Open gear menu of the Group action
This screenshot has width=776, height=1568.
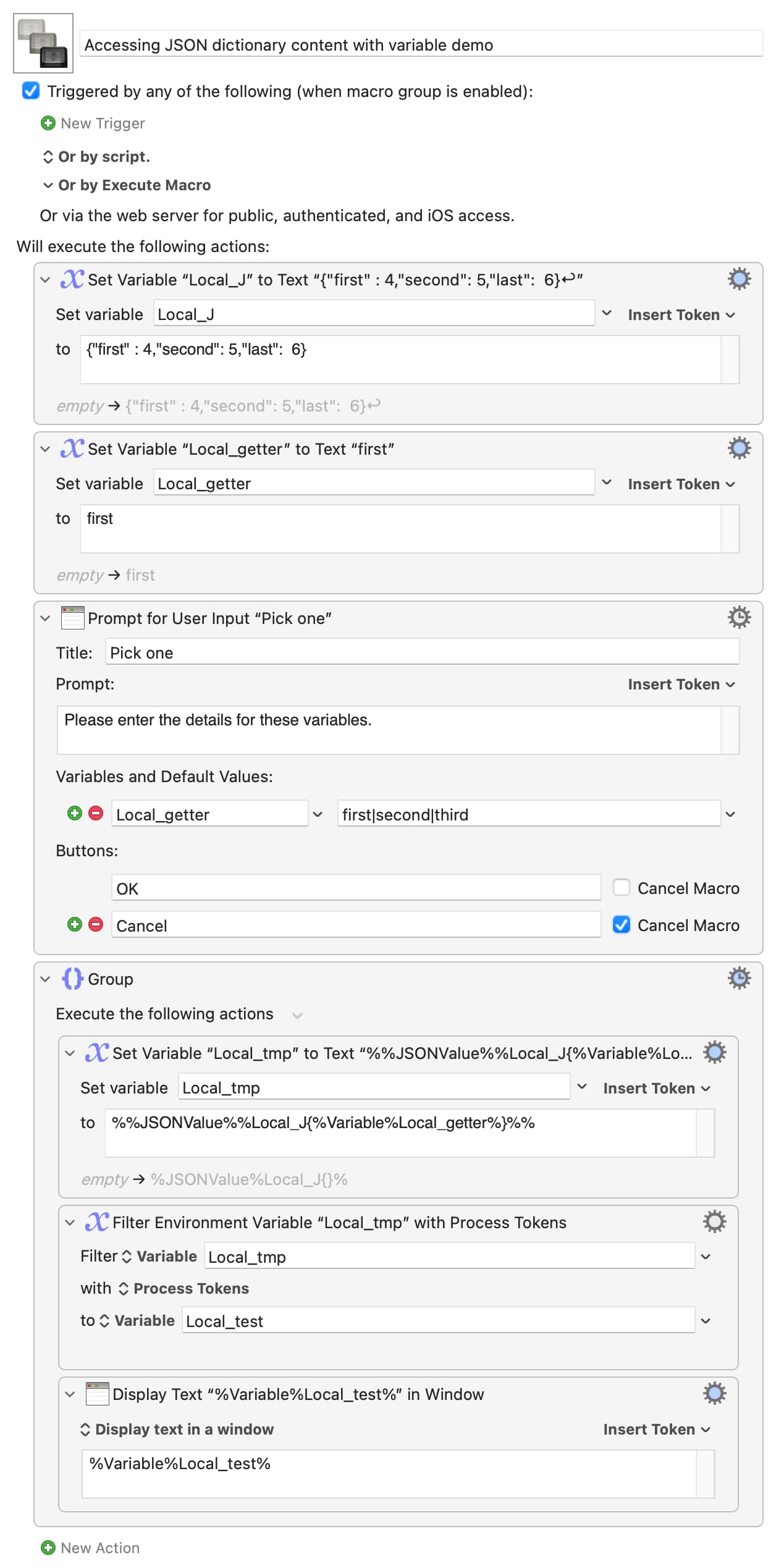coord(739,978)
